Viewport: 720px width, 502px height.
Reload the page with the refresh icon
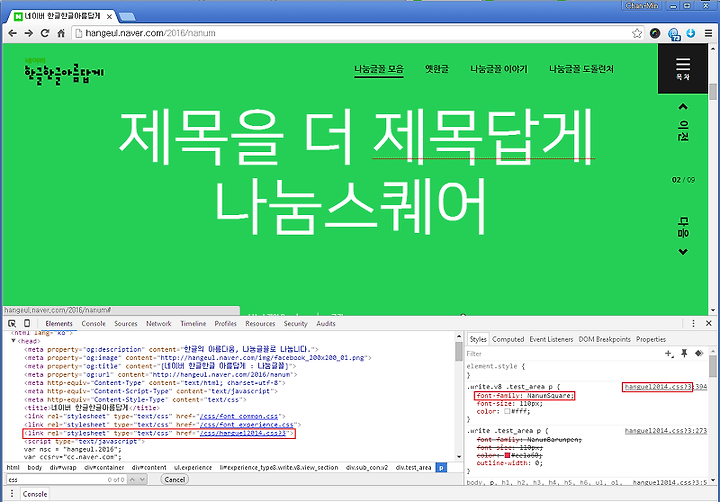(x=45, y=33)
